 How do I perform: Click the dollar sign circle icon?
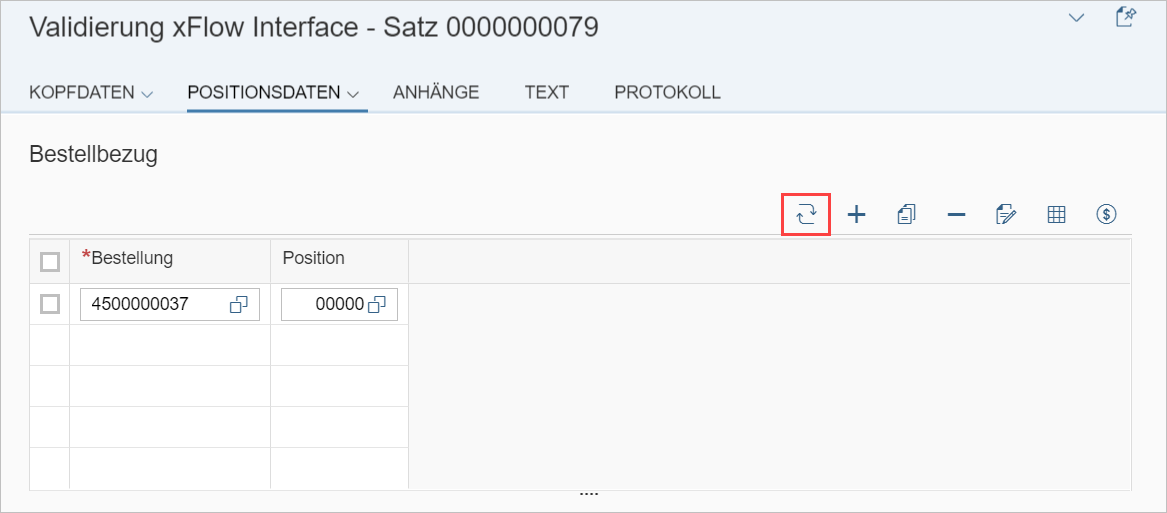pyautogui.click(x=1106, y=214)
